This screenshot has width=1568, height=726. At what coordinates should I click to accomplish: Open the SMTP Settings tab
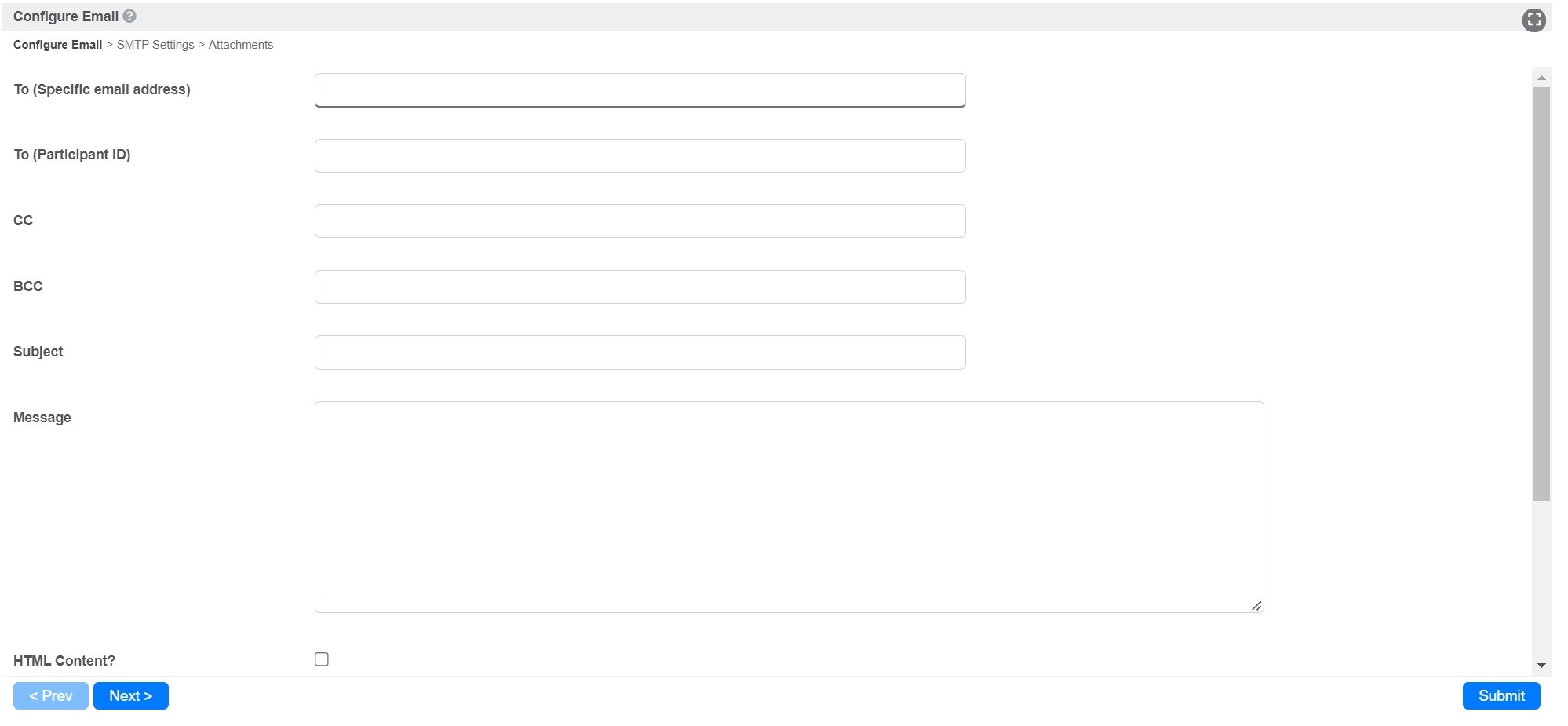(x=155, y=45)
